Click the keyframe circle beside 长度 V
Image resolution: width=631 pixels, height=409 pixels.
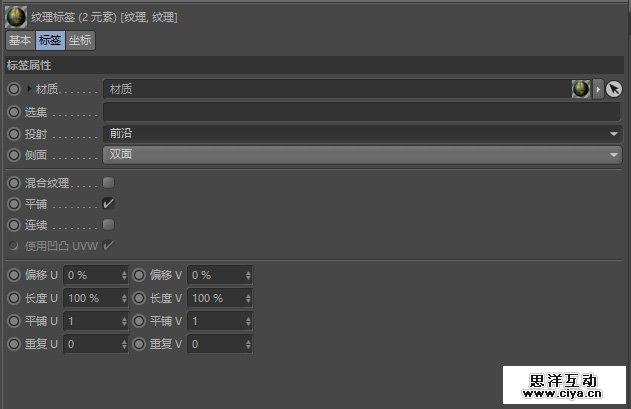click(x=139, y=298)
